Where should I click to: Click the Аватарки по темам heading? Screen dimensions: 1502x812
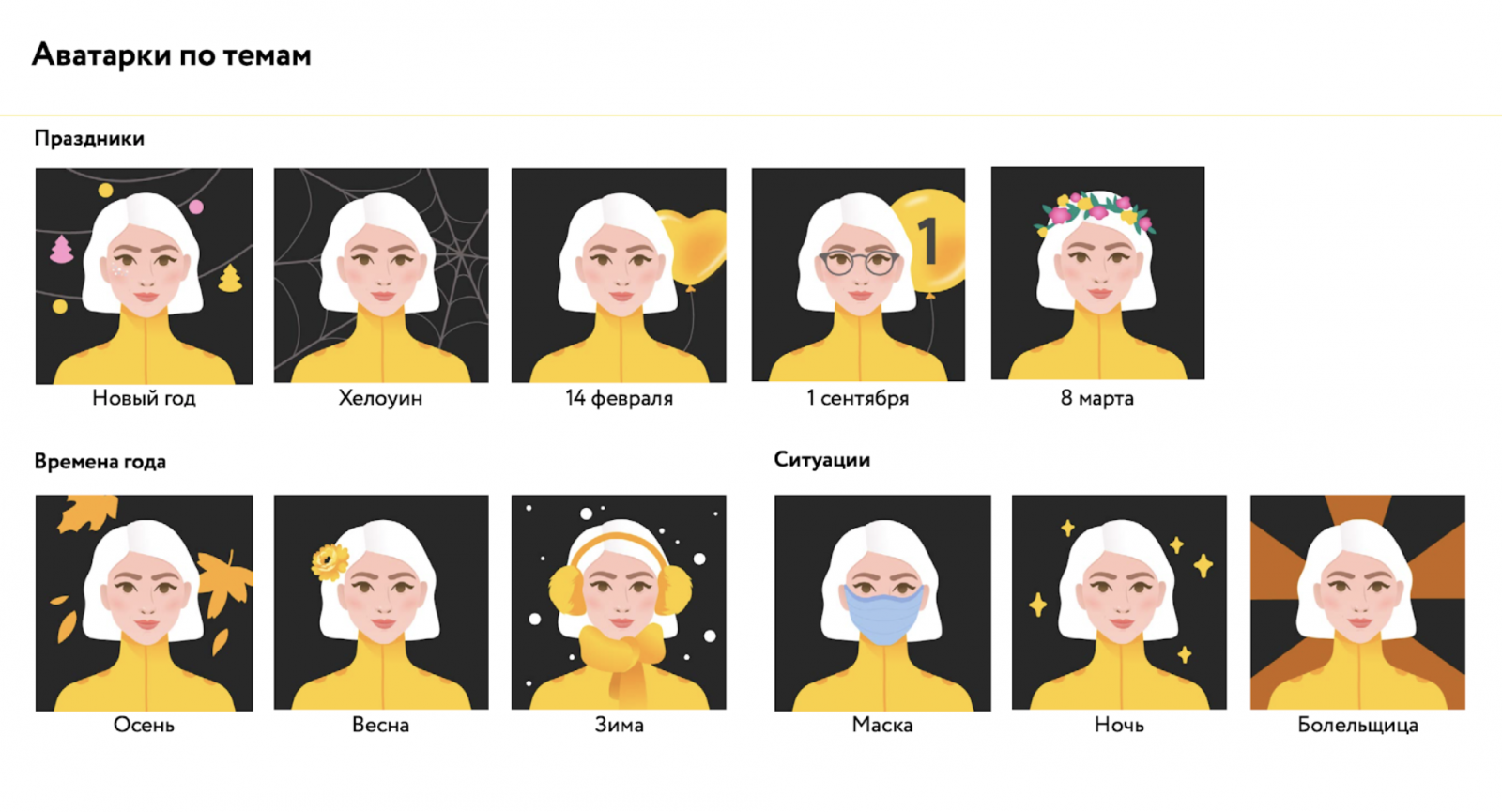[x=172, y=55]
